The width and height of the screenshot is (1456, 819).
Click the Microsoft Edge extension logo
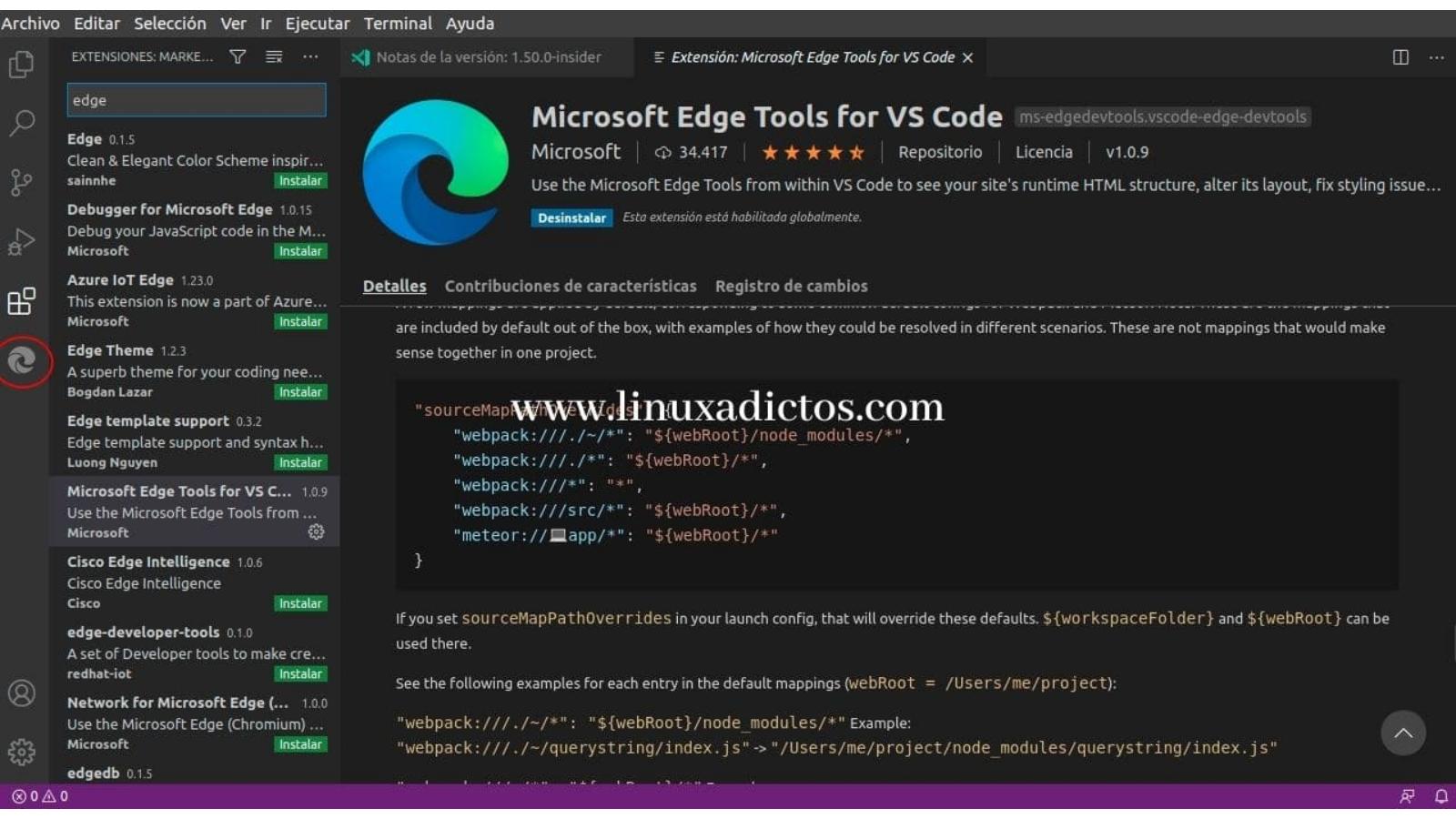click(436, 172)
